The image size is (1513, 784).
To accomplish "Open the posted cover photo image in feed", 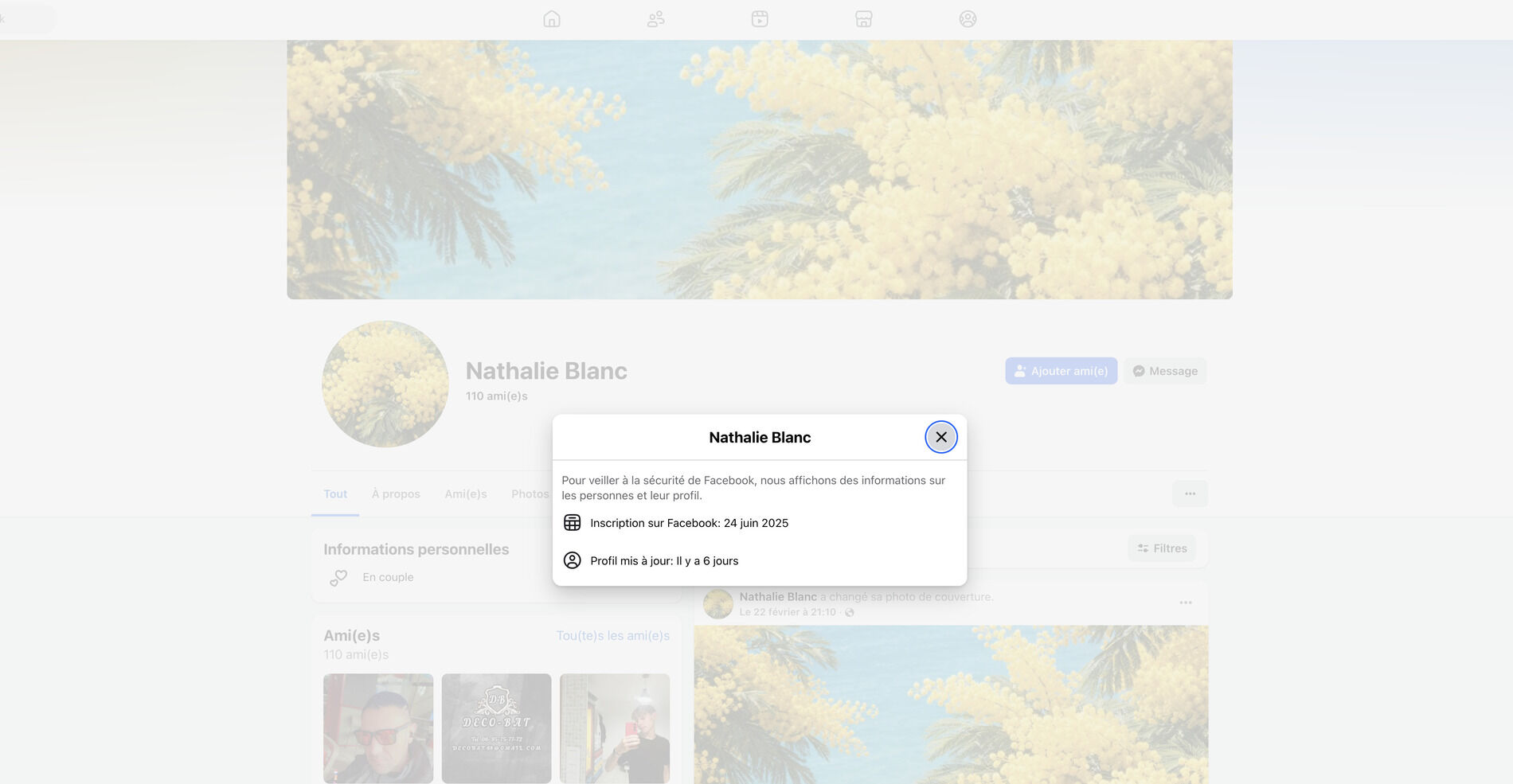I will point(951,704).
